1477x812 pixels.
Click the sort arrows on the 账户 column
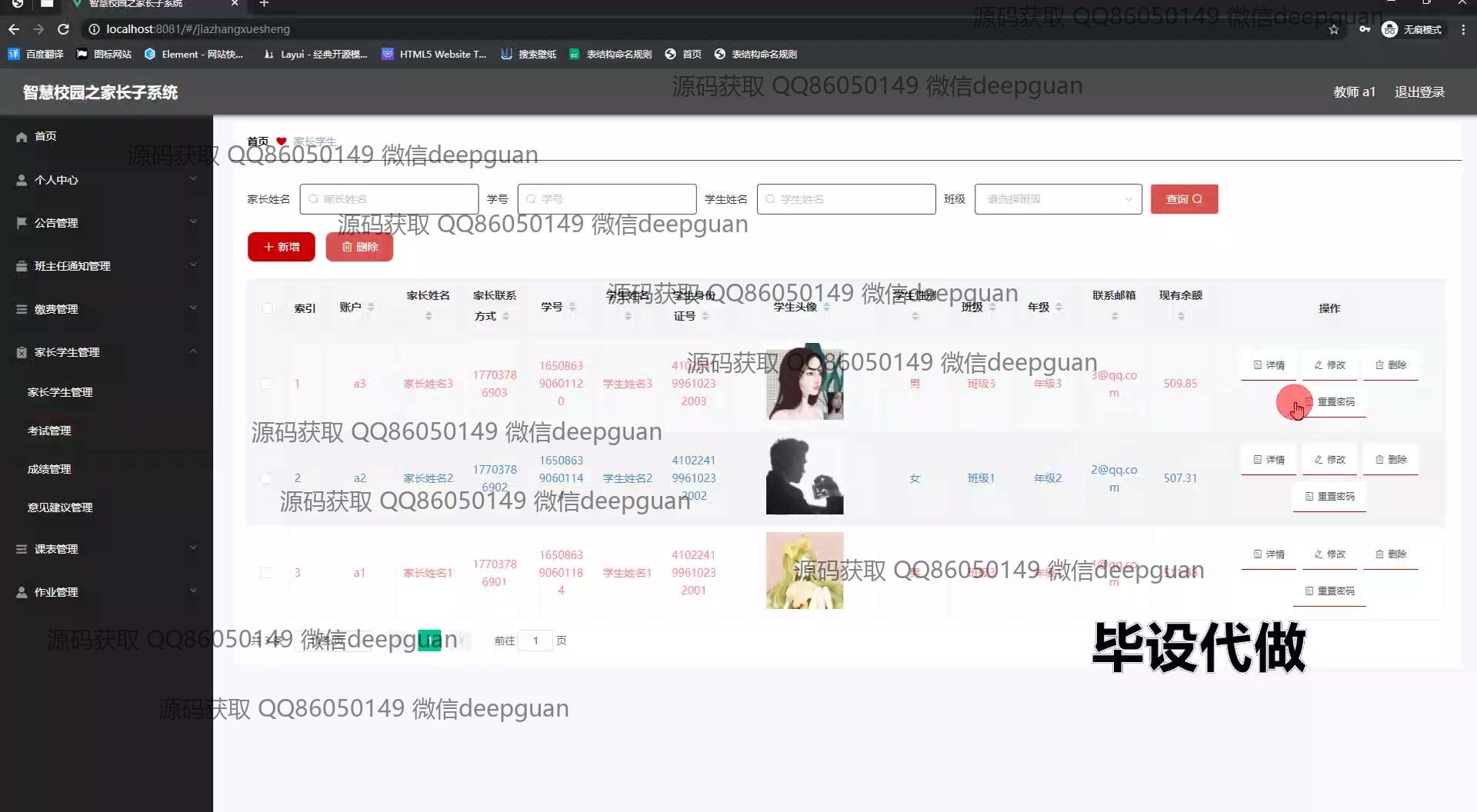coord(371,307)
